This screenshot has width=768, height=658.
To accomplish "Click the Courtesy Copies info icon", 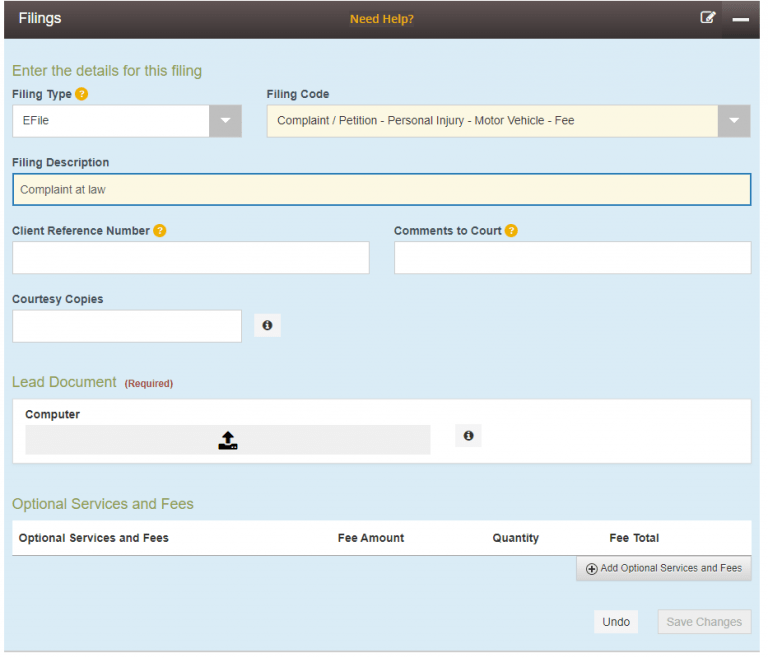I will click(x=267, y=326).
